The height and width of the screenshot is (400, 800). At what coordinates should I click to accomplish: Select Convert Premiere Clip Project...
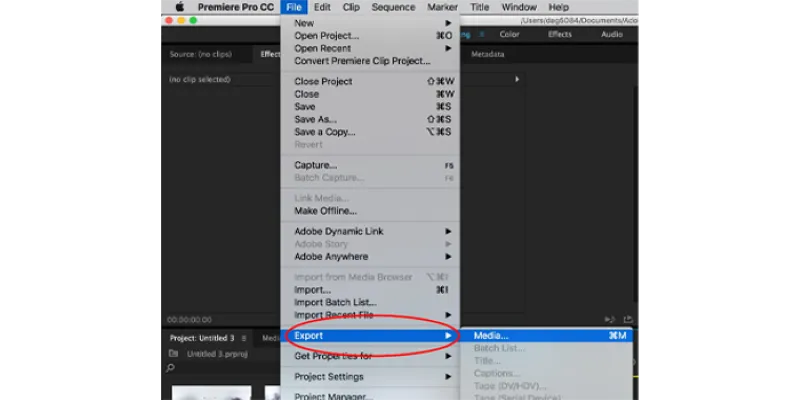370,61
